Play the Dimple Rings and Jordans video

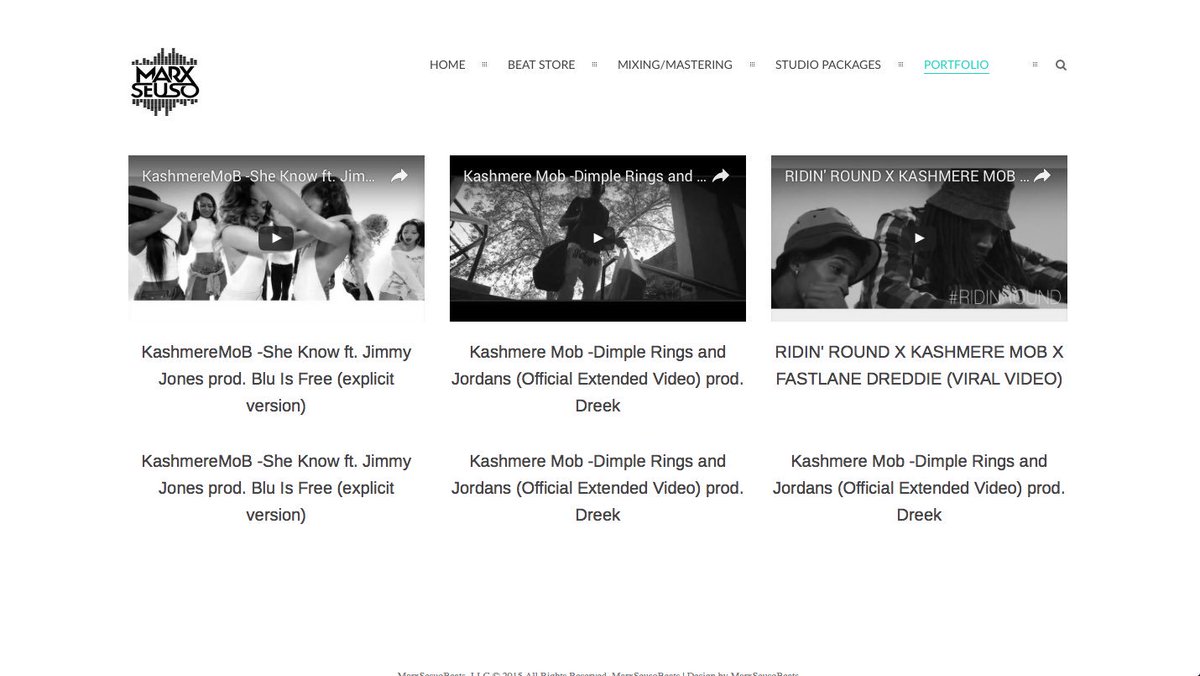pos(598,238)
